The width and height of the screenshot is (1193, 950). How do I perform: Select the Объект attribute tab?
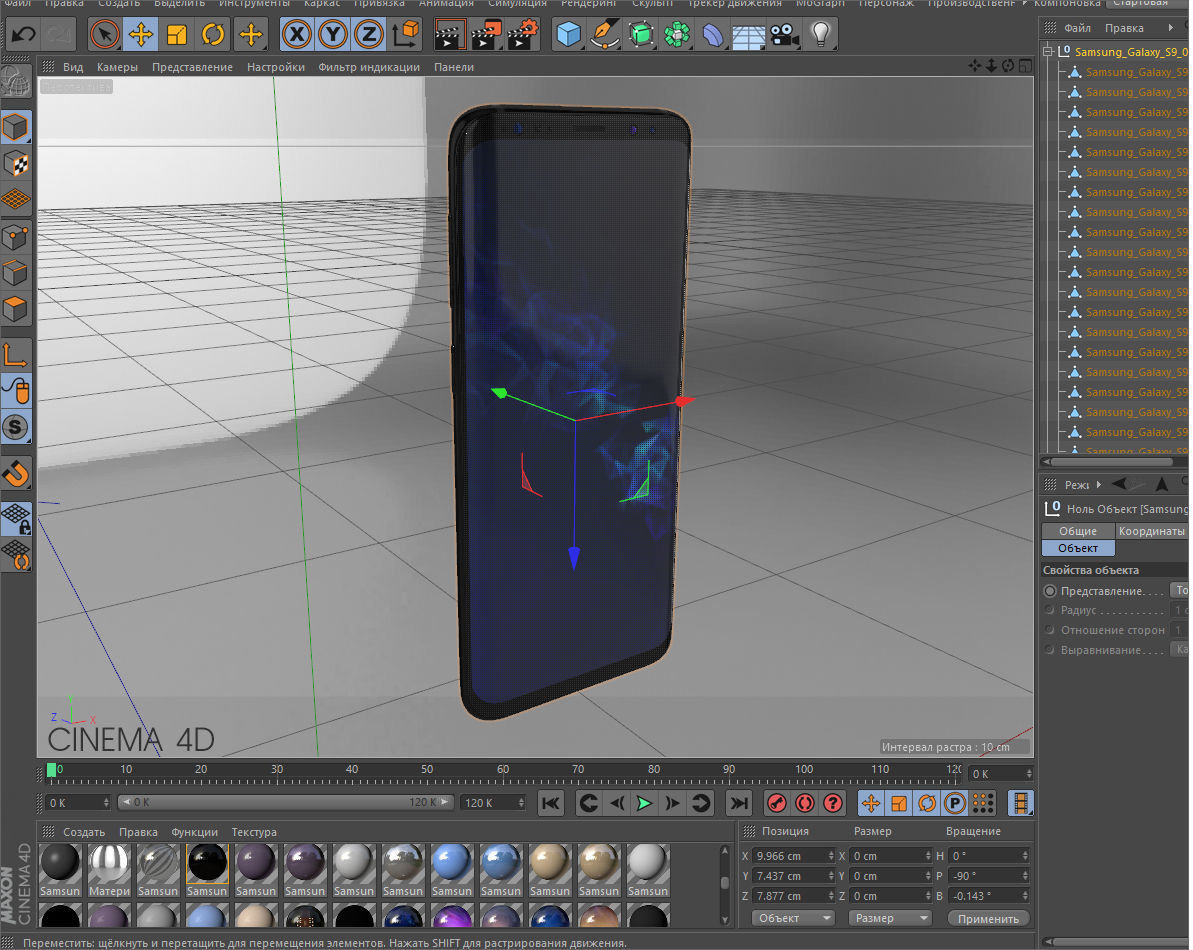[x=1077, y=548]
